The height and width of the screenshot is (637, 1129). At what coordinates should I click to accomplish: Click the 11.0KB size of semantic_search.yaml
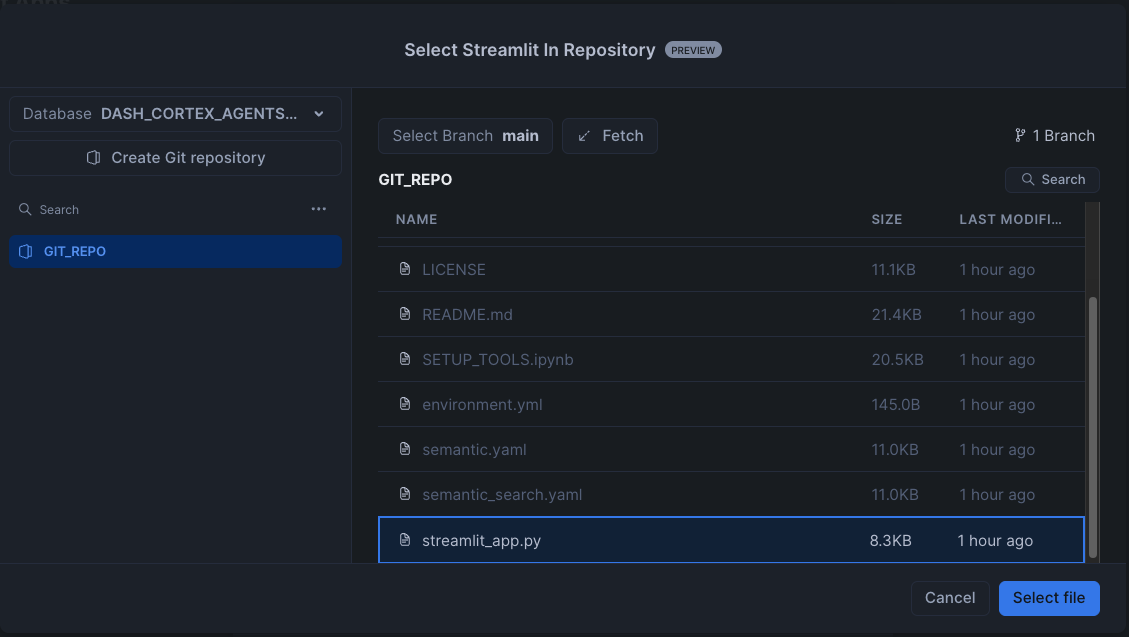[895, 494]
